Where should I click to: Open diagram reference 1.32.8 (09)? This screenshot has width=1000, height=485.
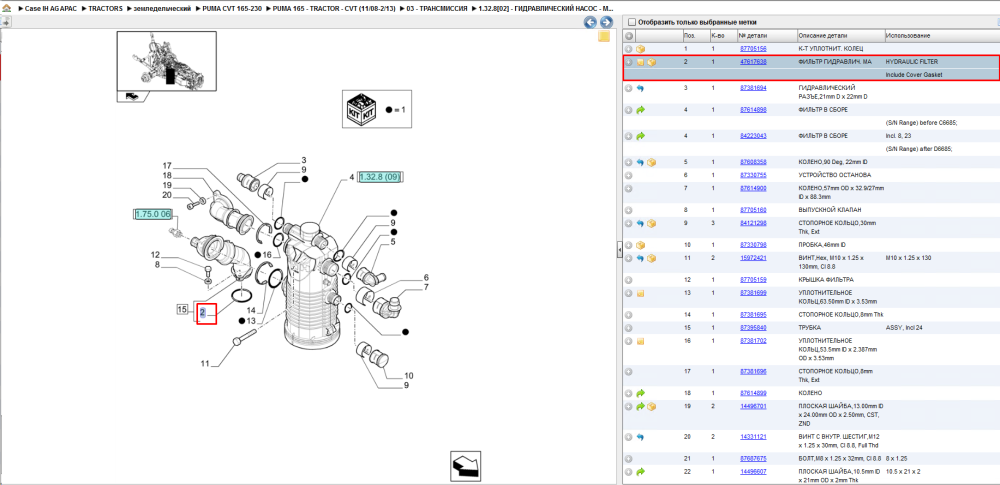point(379,177)
